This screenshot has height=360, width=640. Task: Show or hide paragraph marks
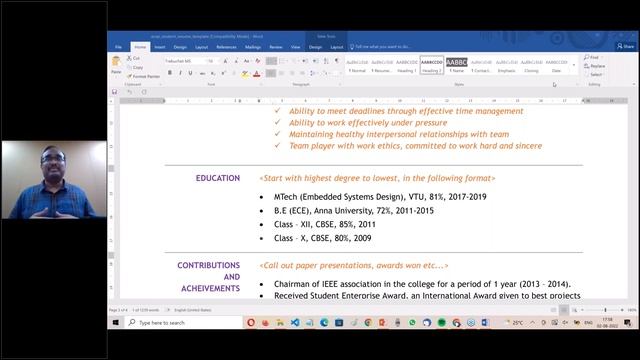[337, 61]
